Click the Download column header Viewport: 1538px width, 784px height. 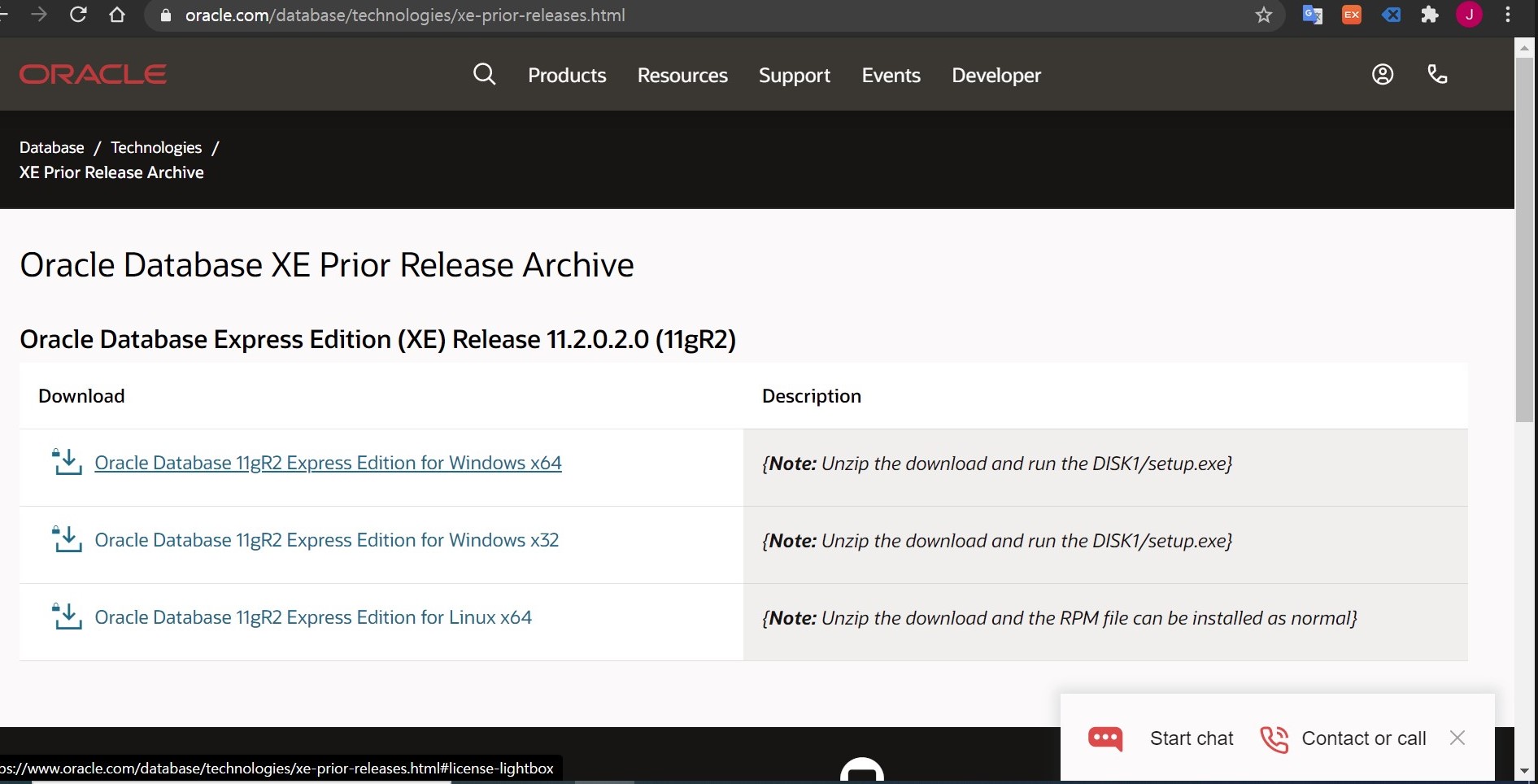tap(81, 396)
